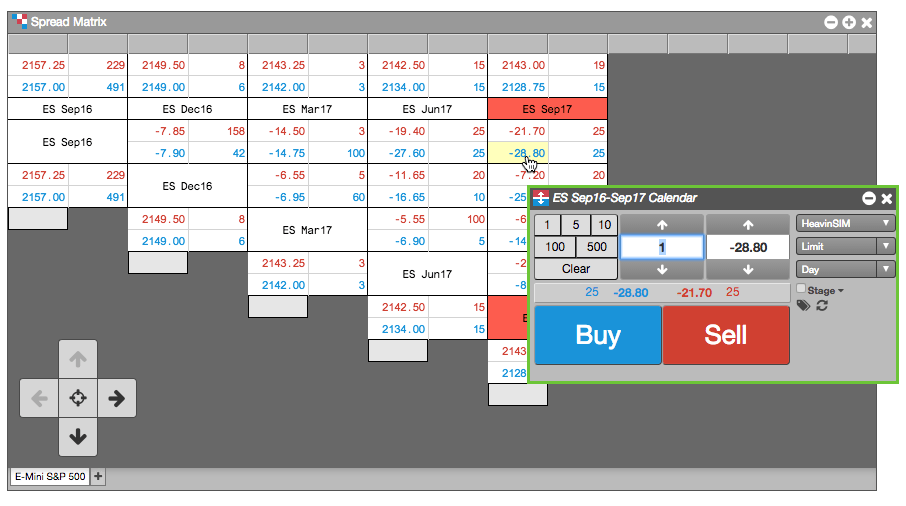Click the ES Mar17 column header
The image size is (906, 506).
pos(307,109)
